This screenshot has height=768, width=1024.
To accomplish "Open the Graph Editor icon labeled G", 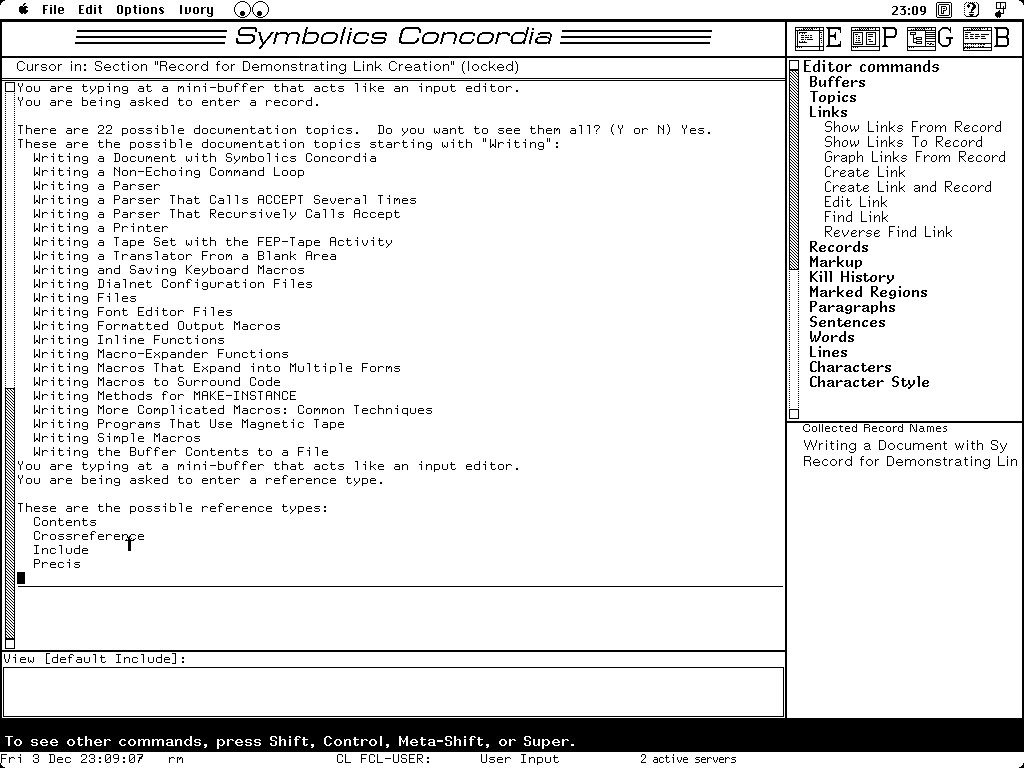I will 931,39.
